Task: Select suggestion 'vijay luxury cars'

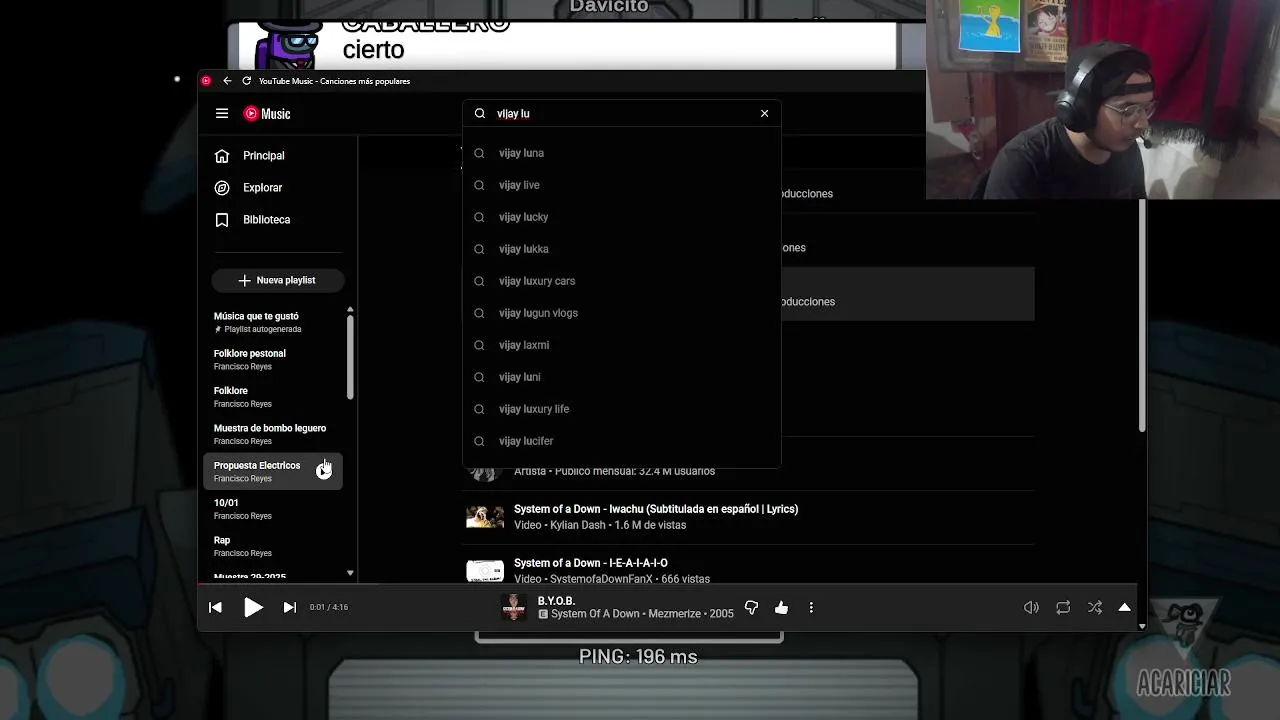Action: [x=621, y=281]
